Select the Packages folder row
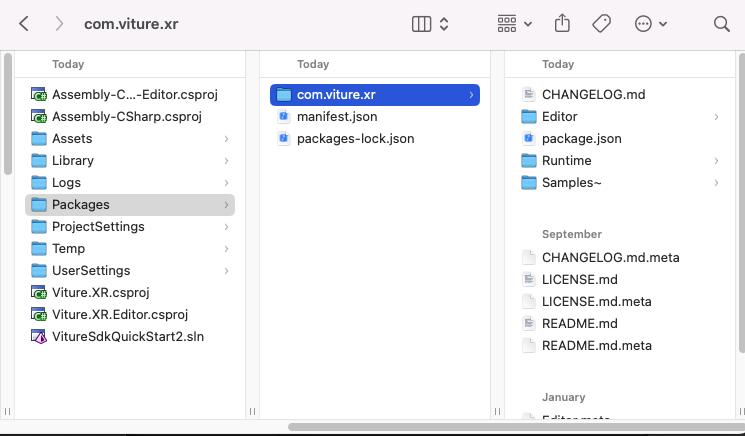This screenshot has height=436, width=745. pos(130,205)
